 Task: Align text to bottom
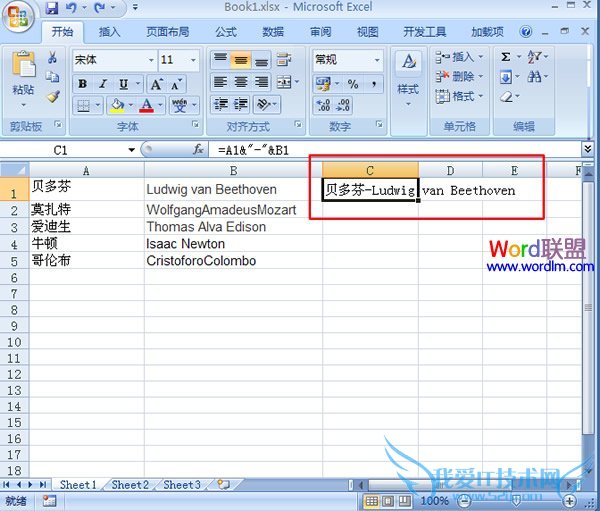tap(261, 60)
